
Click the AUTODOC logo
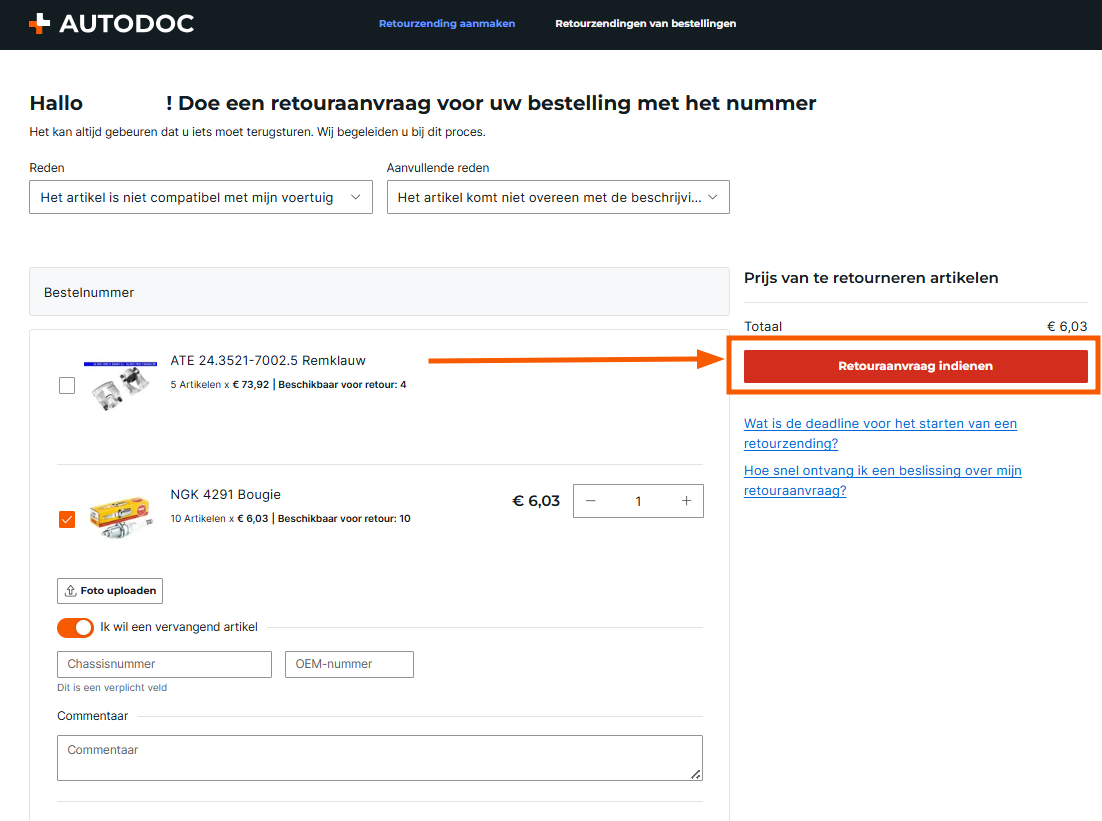111,24
